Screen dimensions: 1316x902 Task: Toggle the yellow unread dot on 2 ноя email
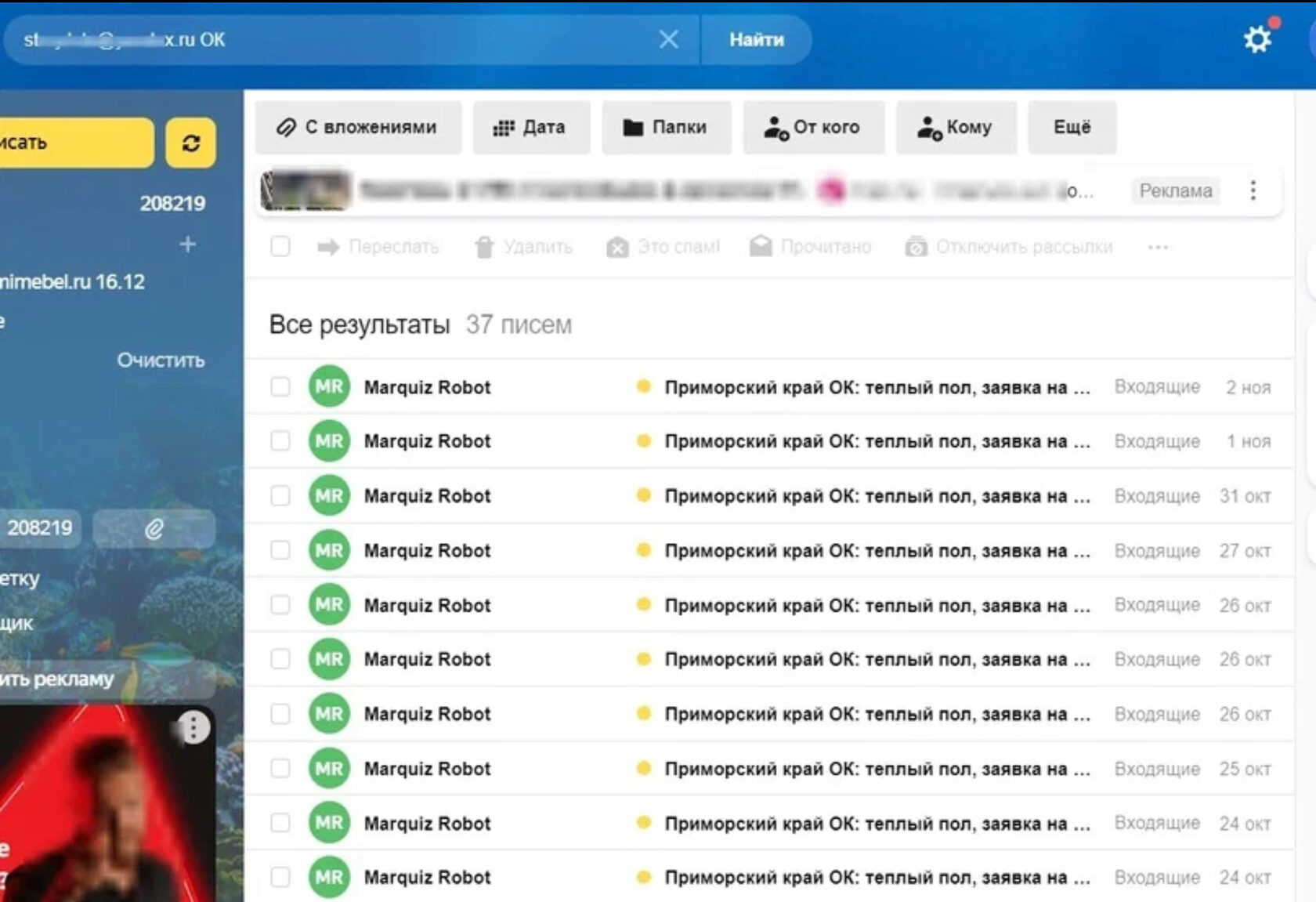pos(643,386)
